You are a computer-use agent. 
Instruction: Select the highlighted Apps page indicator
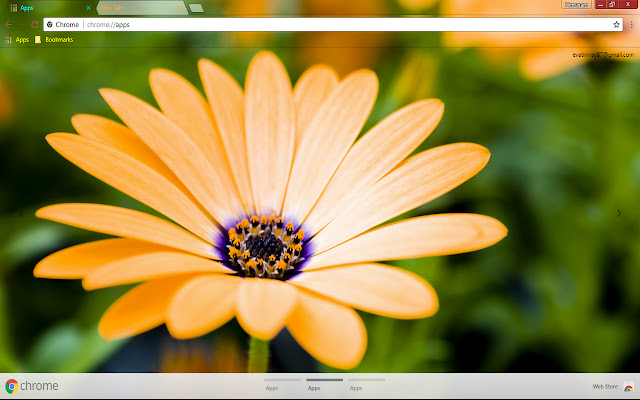point(324,385)
